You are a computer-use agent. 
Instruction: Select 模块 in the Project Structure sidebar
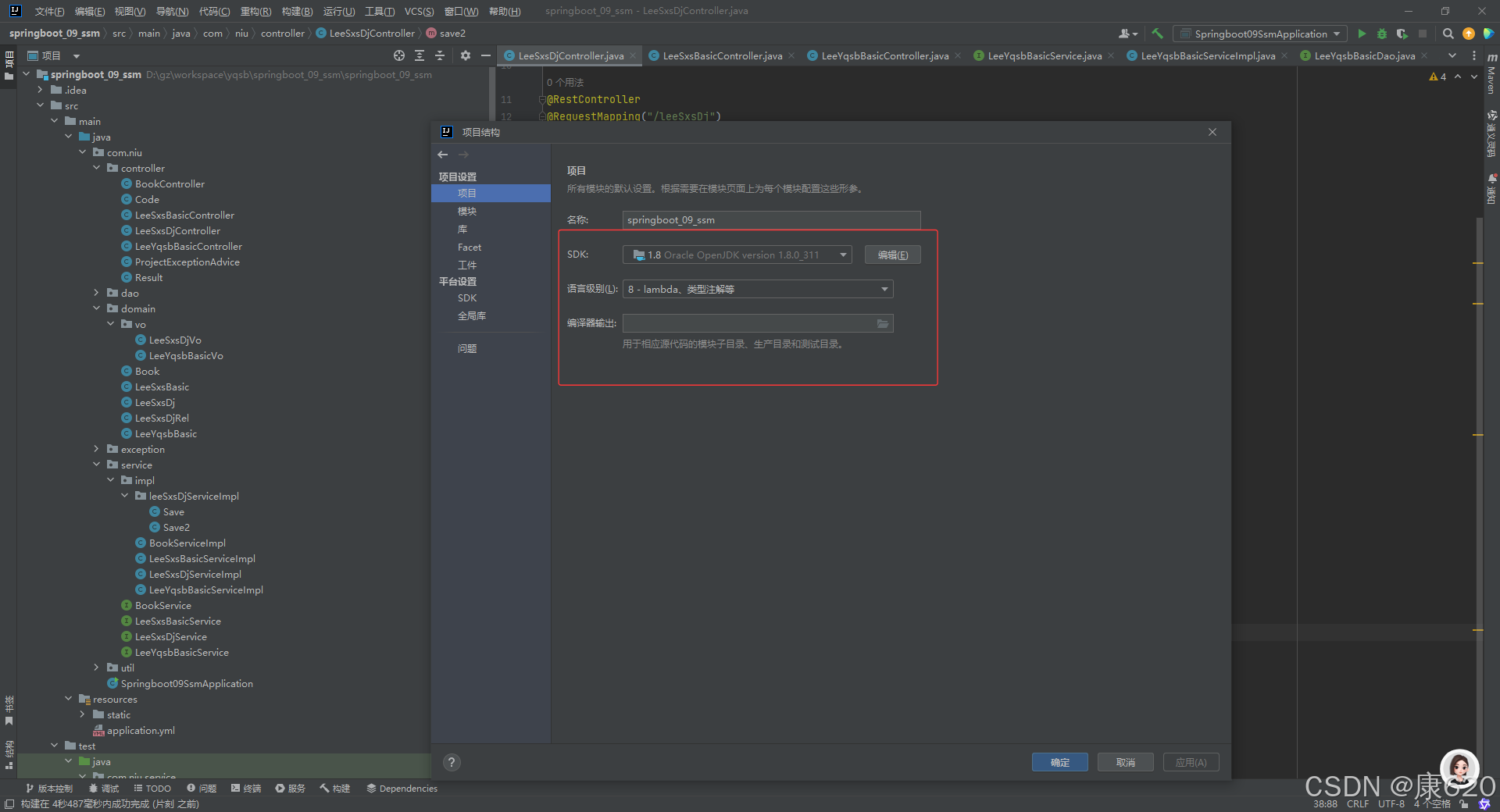coord(467,211)
